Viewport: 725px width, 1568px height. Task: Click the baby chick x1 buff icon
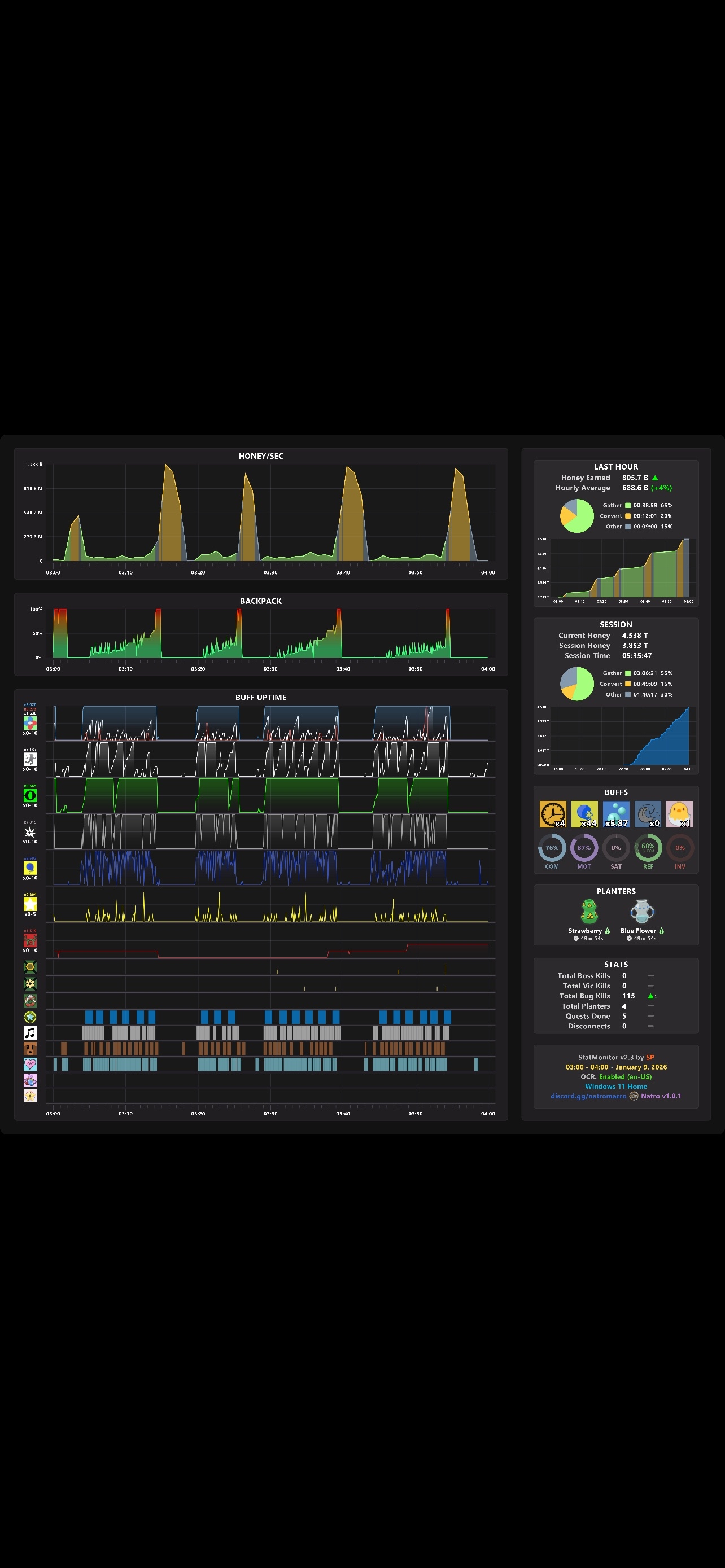point(679,814)
